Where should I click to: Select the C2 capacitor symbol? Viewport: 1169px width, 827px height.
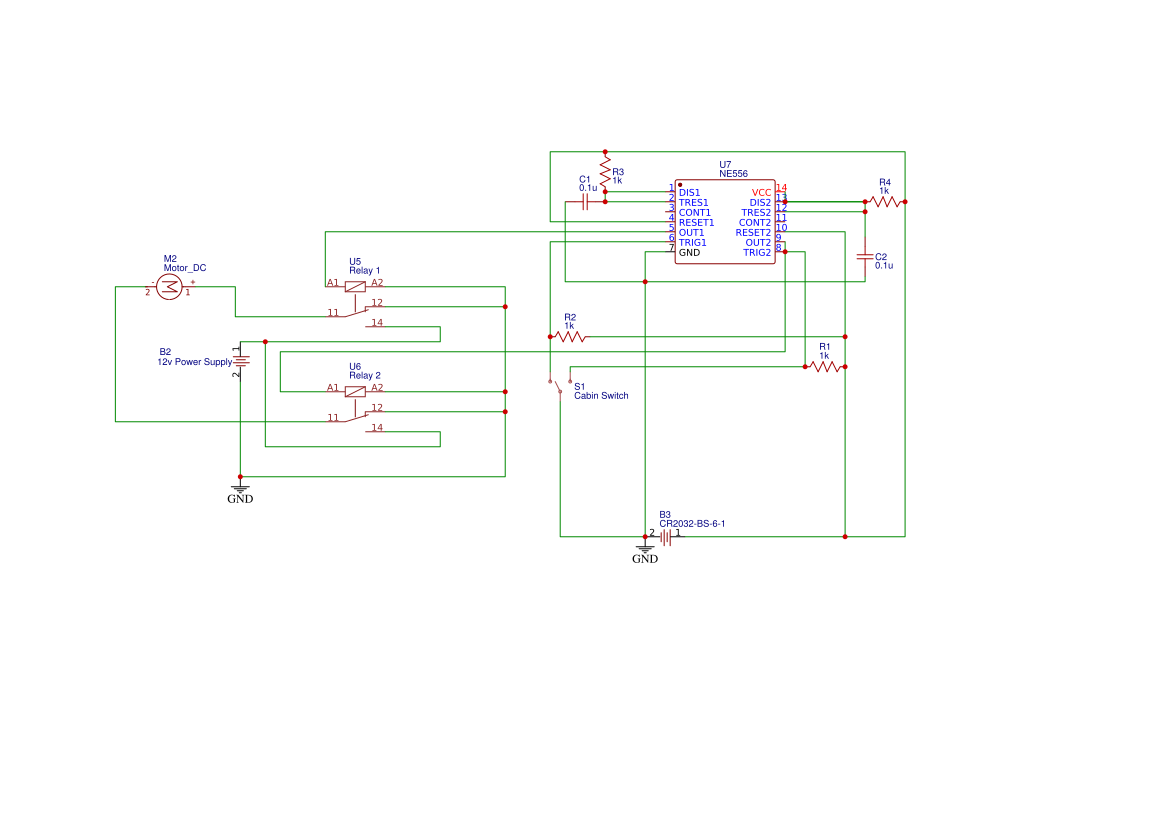coord(865,256)
